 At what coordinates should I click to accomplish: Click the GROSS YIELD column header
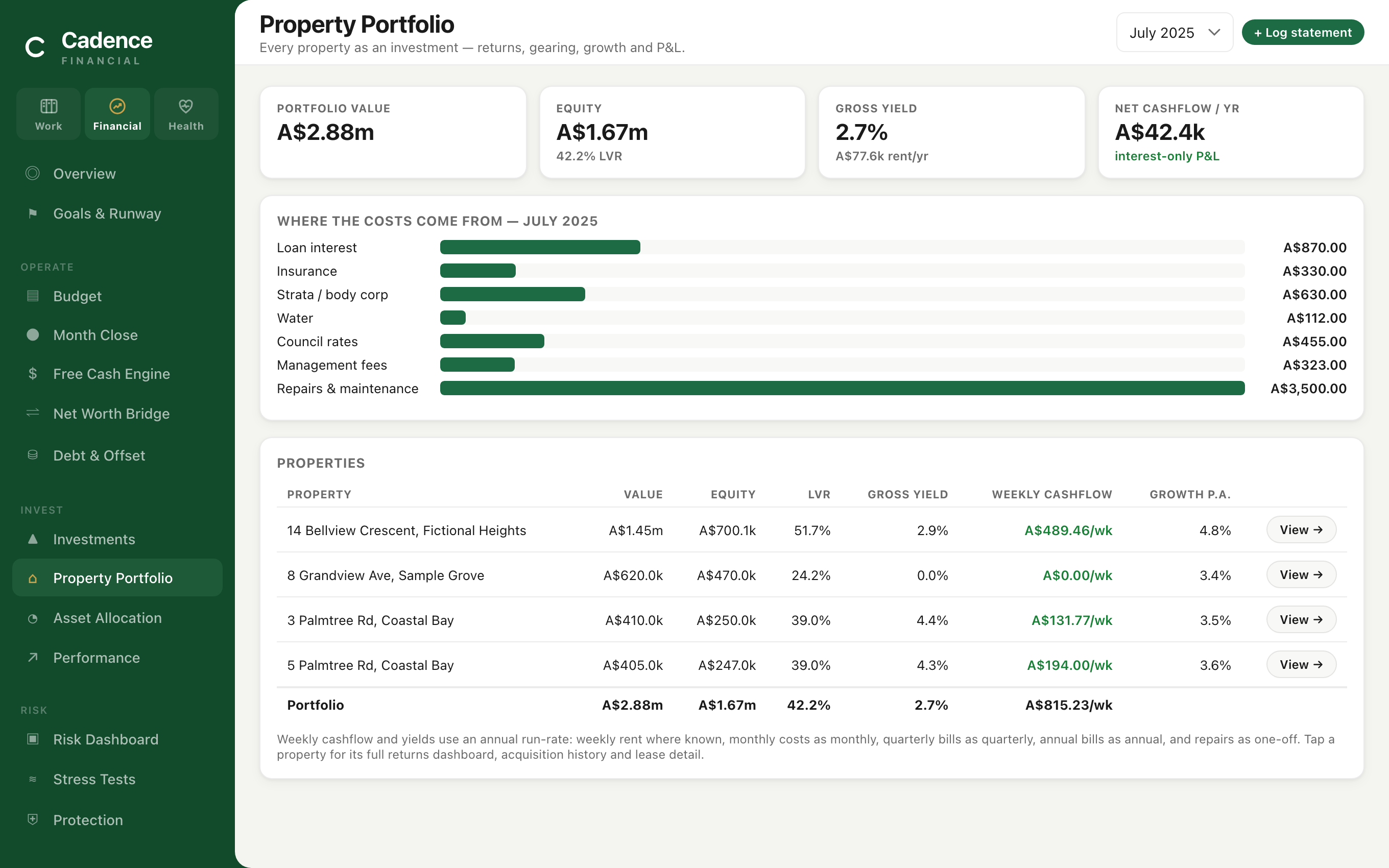pyautogui.click(x=907, y=494)
